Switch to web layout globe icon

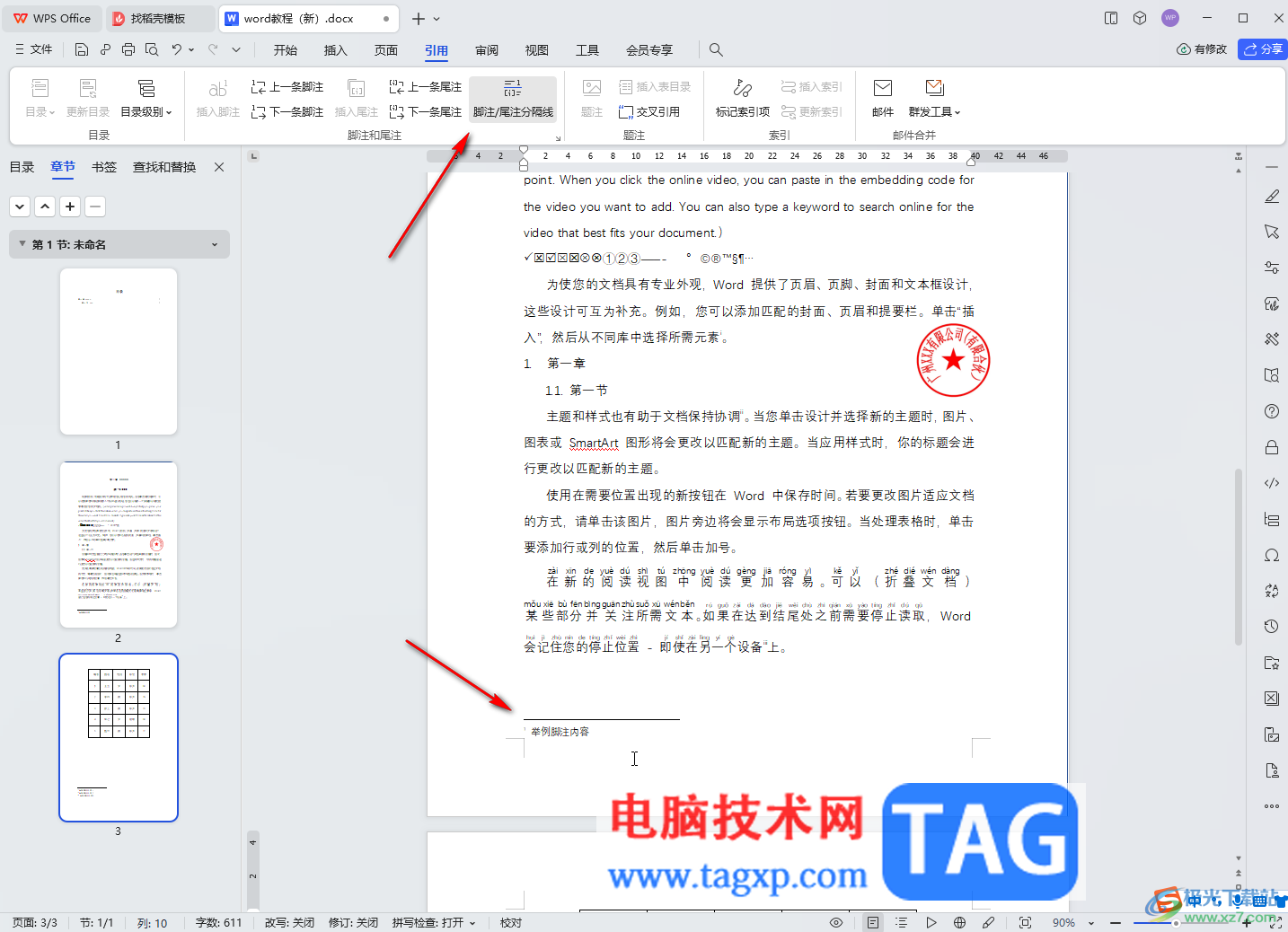[959, 923]
